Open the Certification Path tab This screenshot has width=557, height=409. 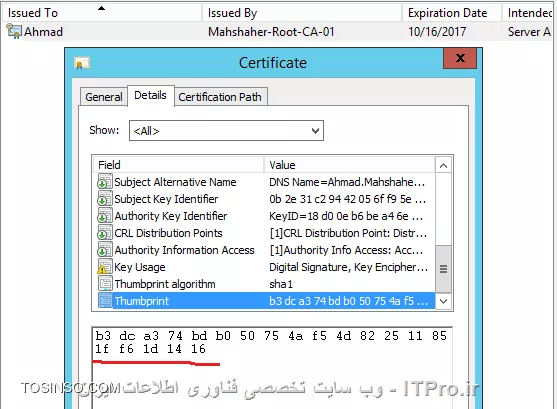click(x=220, y=97)
